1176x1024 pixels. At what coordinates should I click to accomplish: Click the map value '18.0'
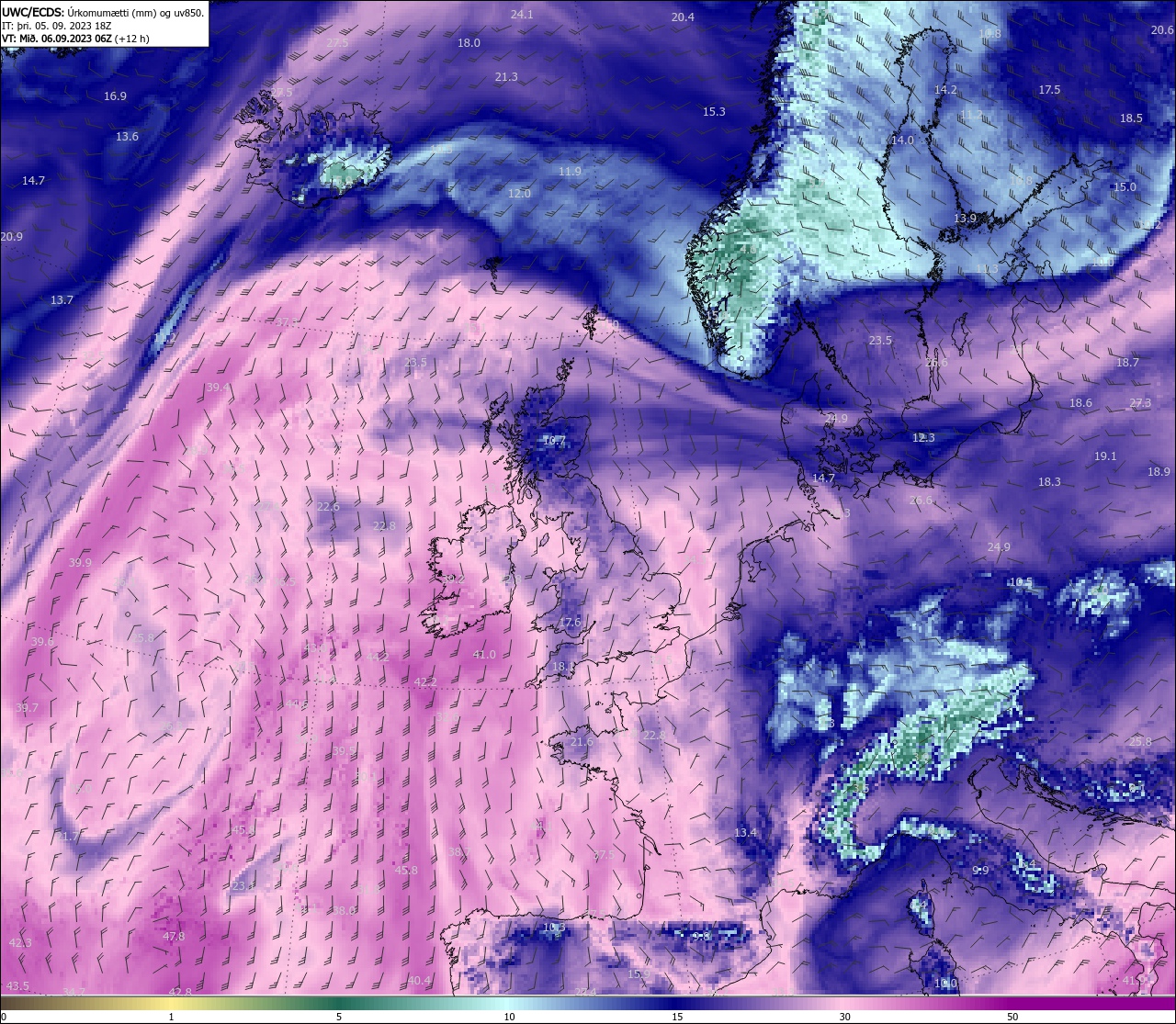click(469, 43)
